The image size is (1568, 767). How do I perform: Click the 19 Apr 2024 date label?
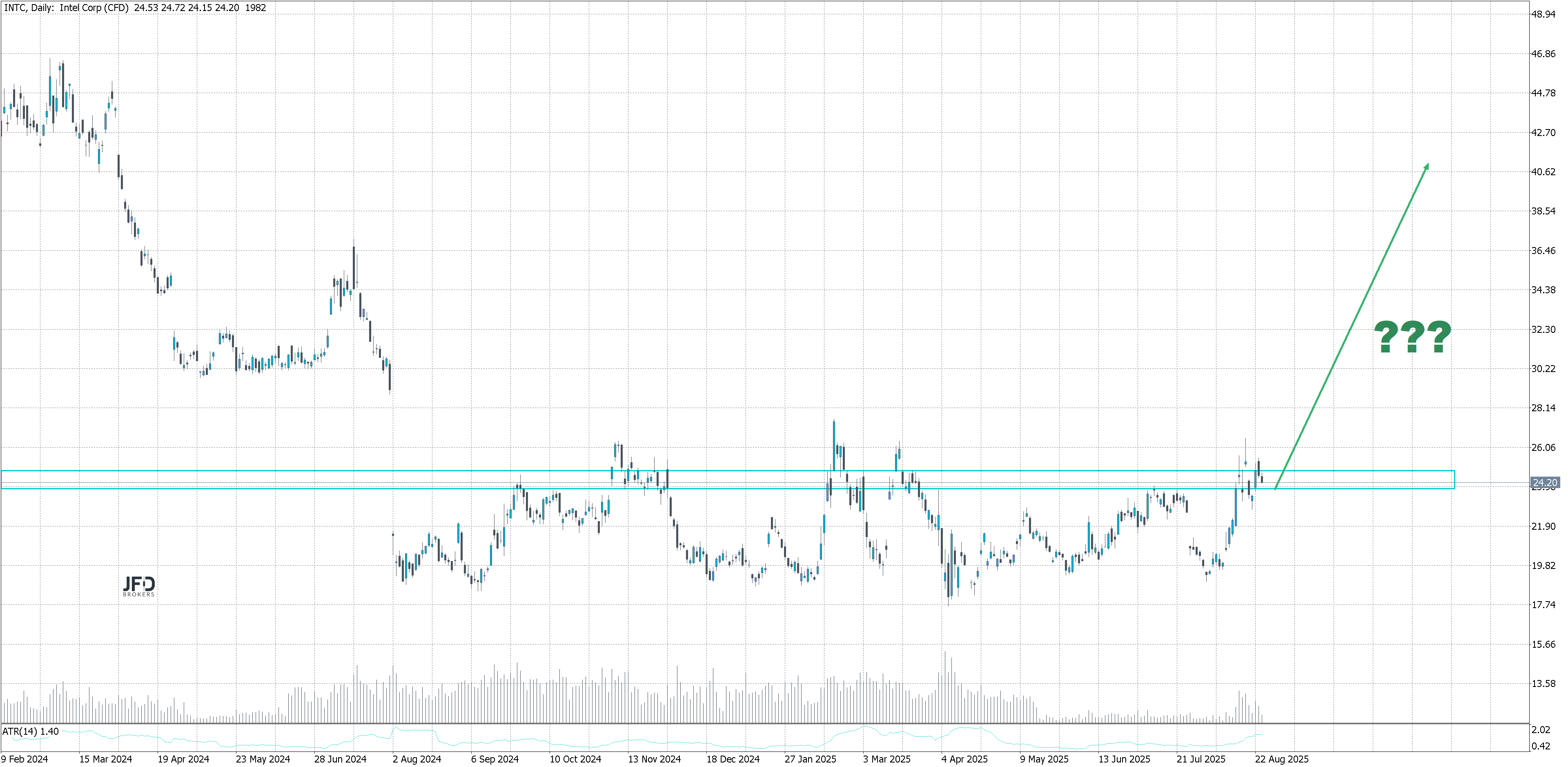point(183,759)
